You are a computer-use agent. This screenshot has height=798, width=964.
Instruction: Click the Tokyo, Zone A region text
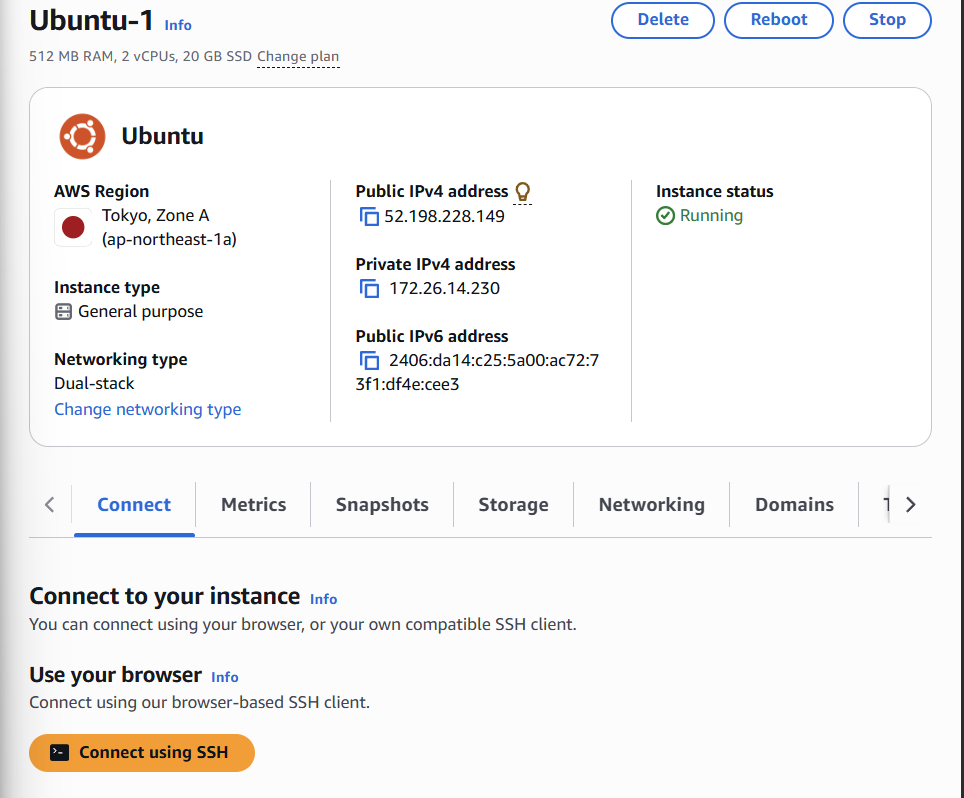click(x=156, y=216)
